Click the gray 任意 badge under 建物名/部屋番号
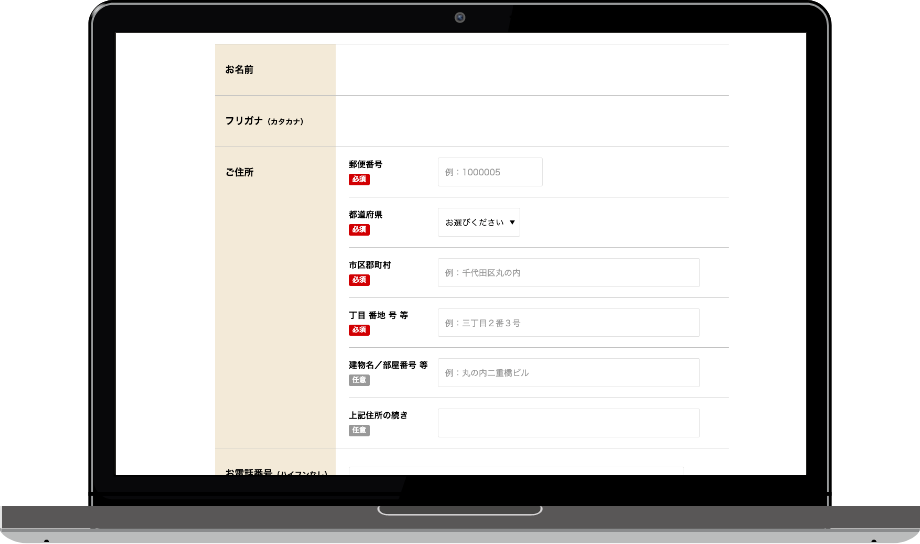Image resolution: width=920 pixels, height=544 pixels. (359, 380)
